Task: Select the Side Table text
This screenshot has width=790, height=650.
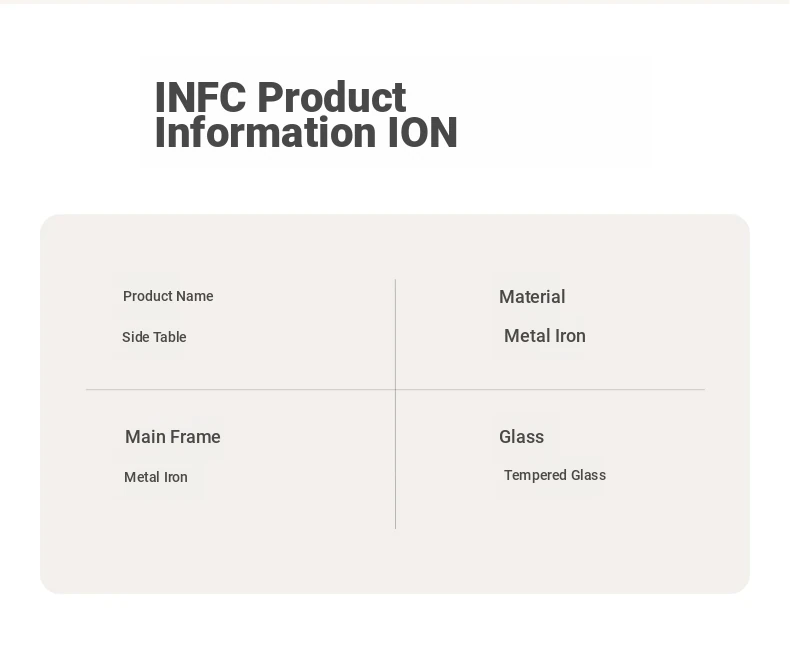Action: pos(154,337)
